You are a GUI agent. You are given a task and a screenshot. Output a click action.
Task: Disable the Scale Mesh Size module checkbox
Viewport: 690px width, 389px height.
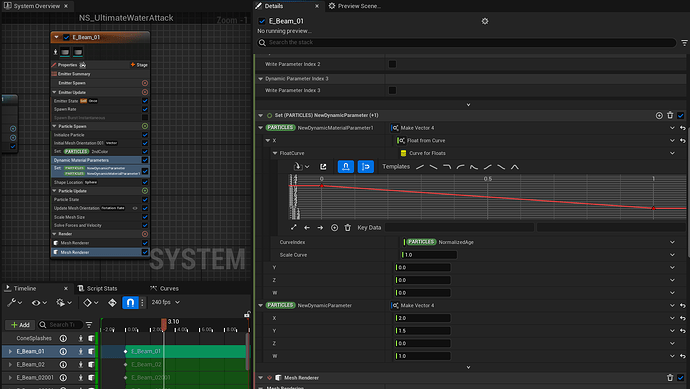coord(145,217)
